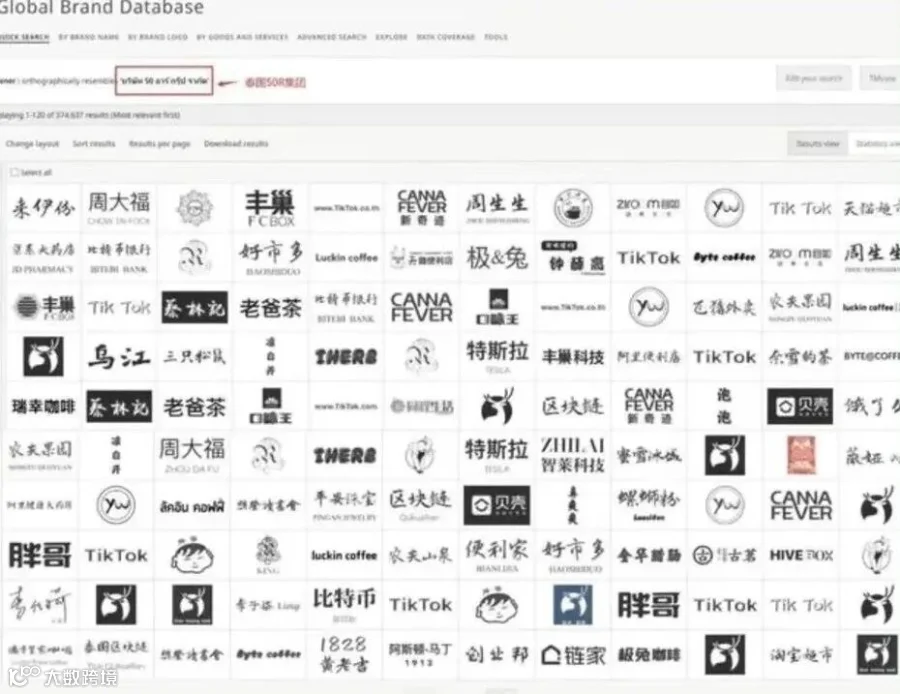Open the JD PHARMACY 京东大药房 result

[x=43, y=257]
